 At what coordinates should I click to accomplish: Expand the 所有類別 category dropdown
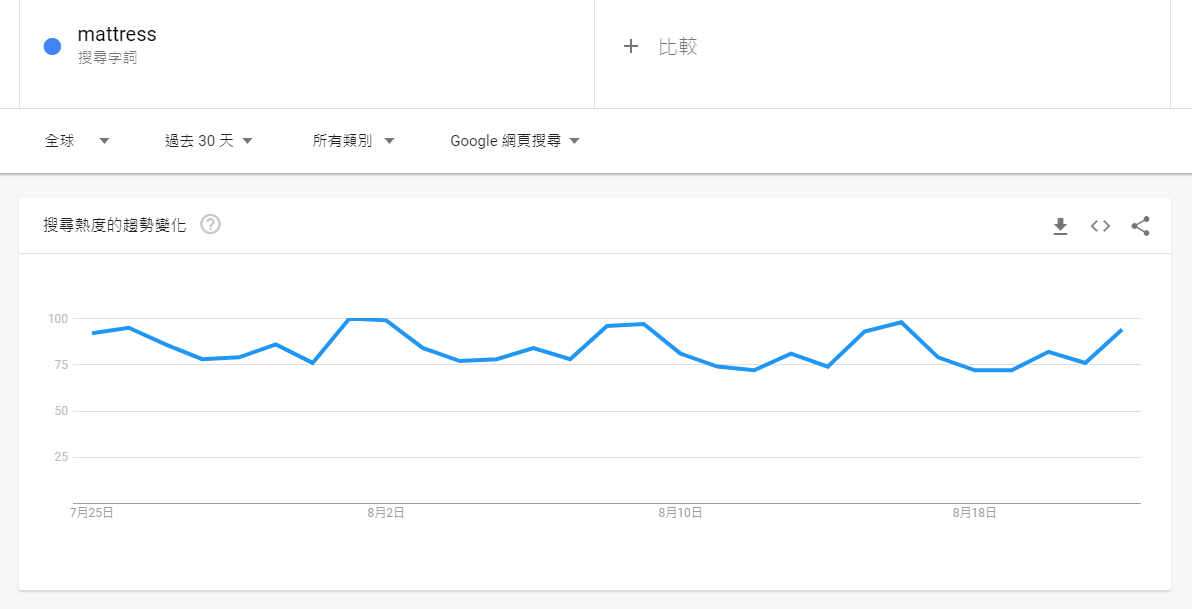353,141
